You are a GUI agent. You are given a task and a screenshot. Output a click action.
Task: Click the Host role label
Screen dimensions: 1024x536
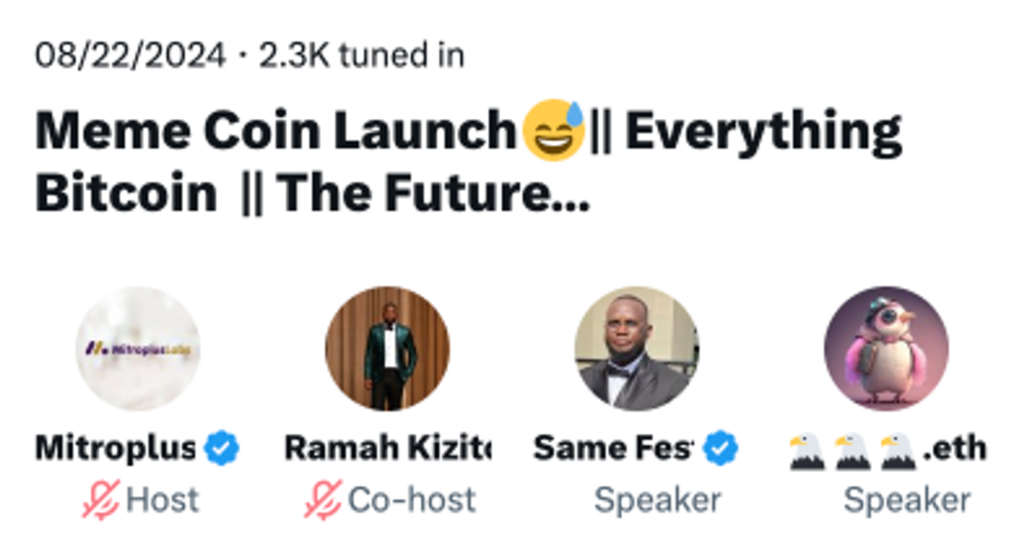pyautogui.click(x=163, y=500)
